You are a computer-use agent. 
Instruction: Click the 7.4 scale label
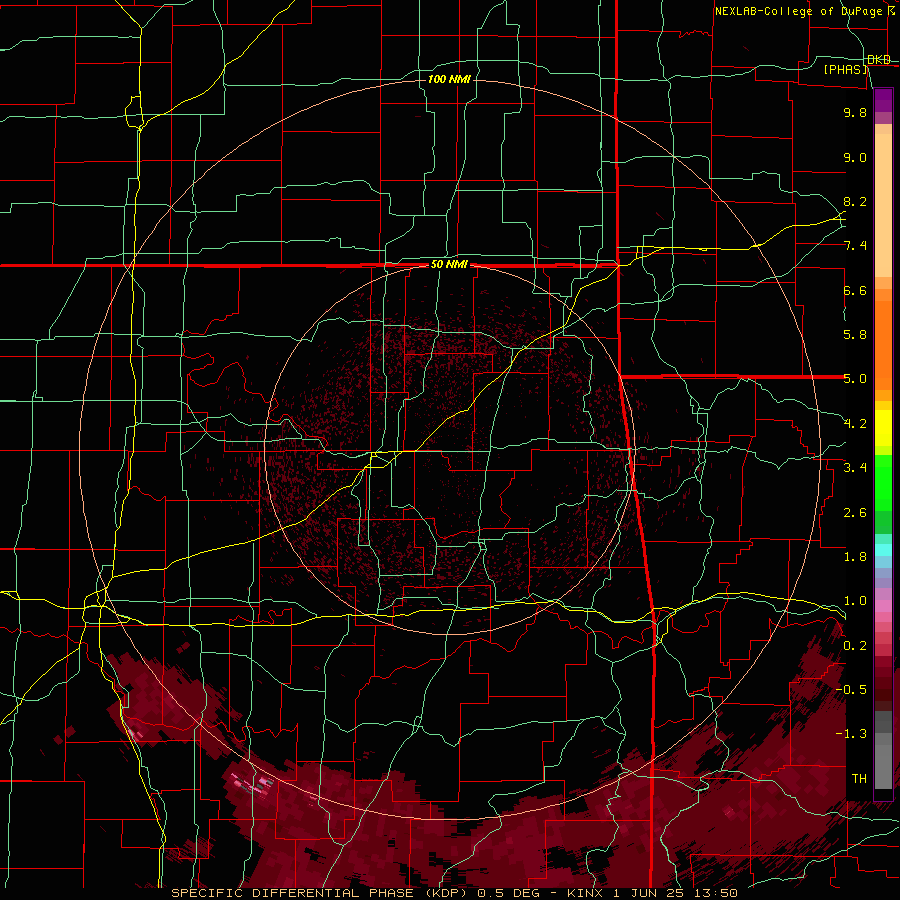point(855,246)
